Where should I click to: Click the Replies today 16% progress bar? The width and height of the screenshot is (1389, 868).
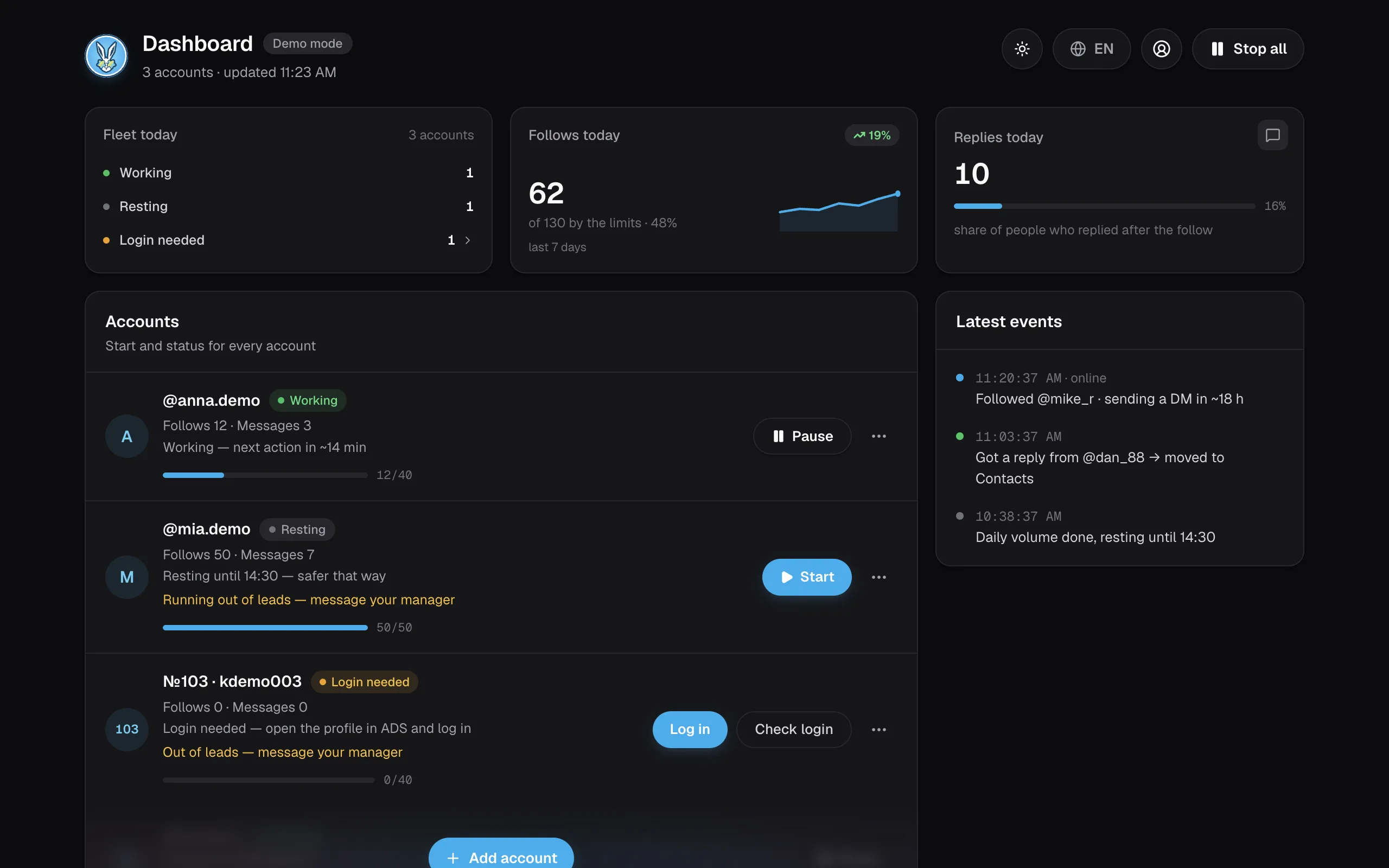click(1104, 206)
